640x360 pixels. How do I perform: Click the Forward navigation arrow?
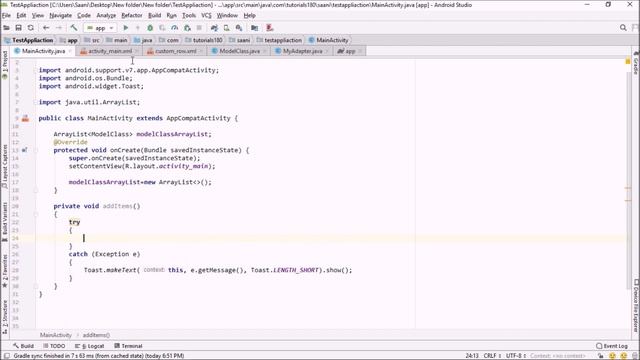pos(59,28)
